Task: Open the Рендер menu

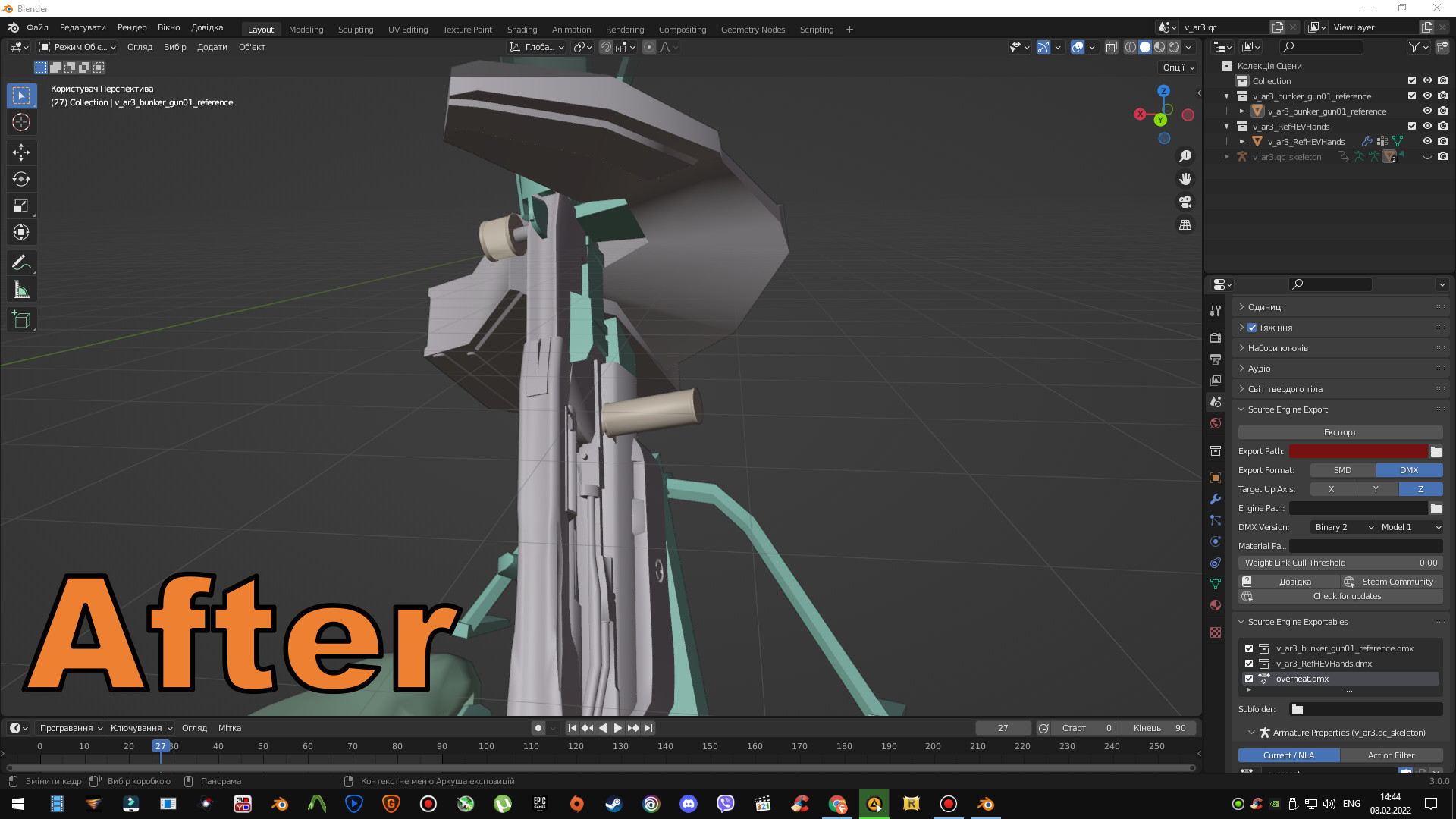Action: coord(132,27)
